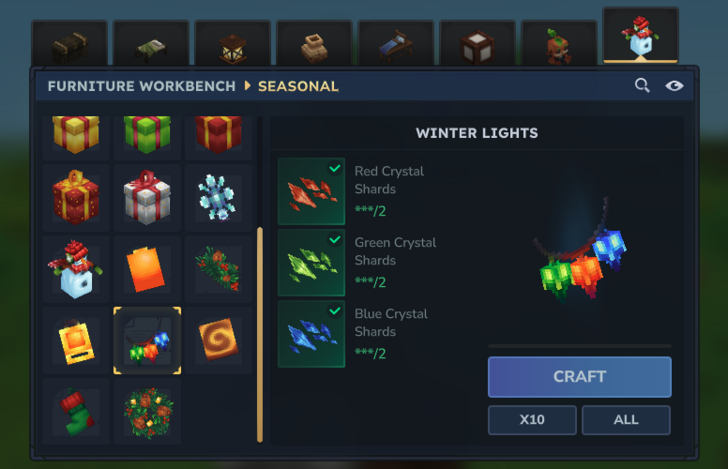
Task: Switch to the lantern category tab
Action: click(x=233, y=44)
